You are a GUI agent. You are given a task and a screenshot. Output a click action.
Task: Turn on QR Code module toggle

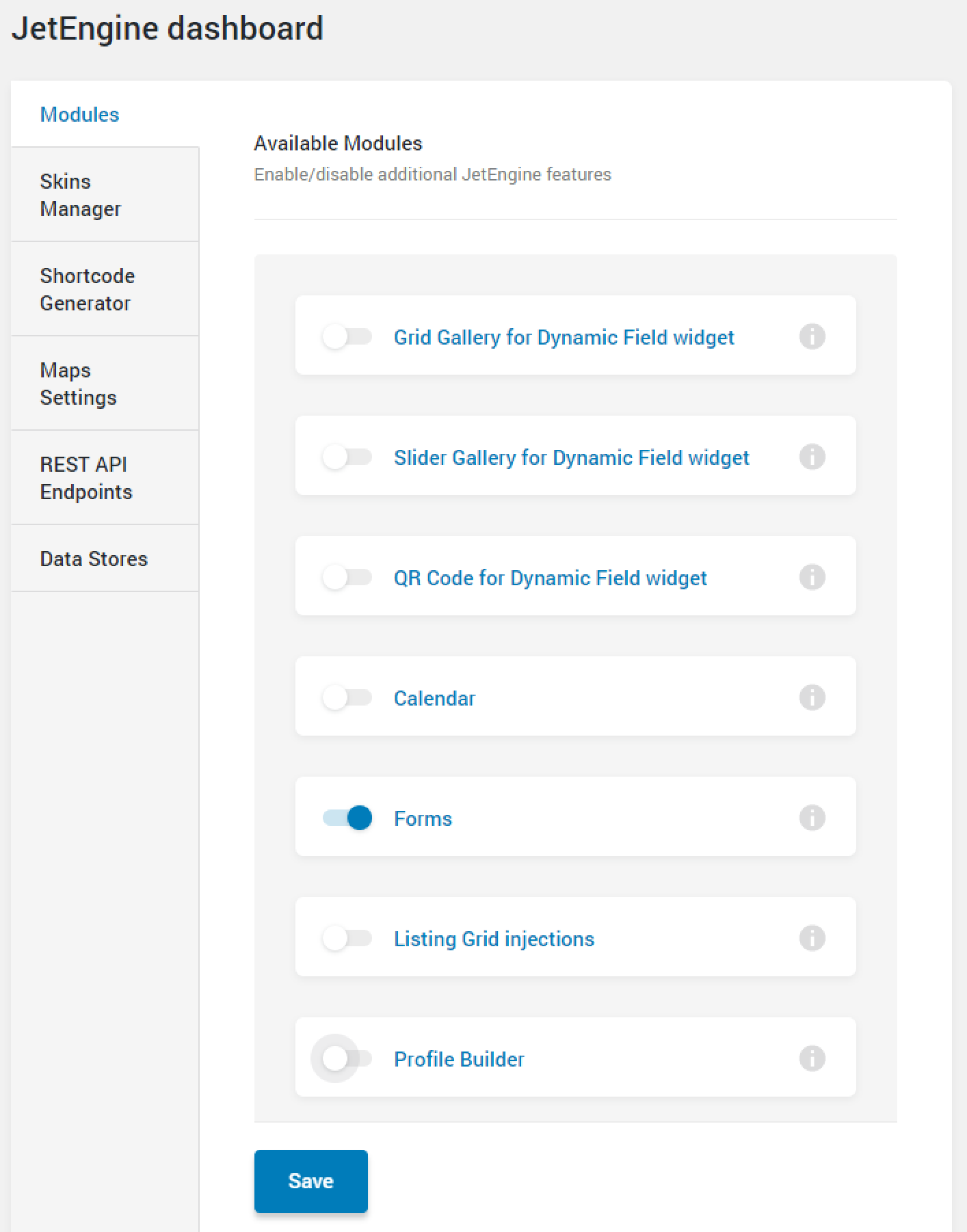click(347, 577)
